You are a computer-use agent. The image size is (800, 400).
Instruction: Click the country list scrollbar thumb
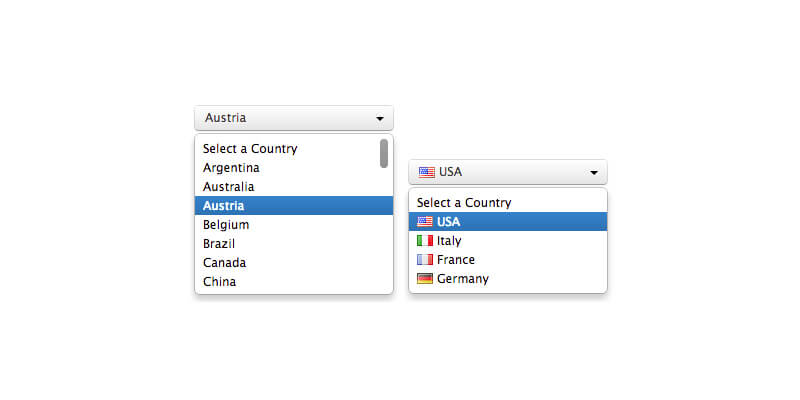[384, 153]
